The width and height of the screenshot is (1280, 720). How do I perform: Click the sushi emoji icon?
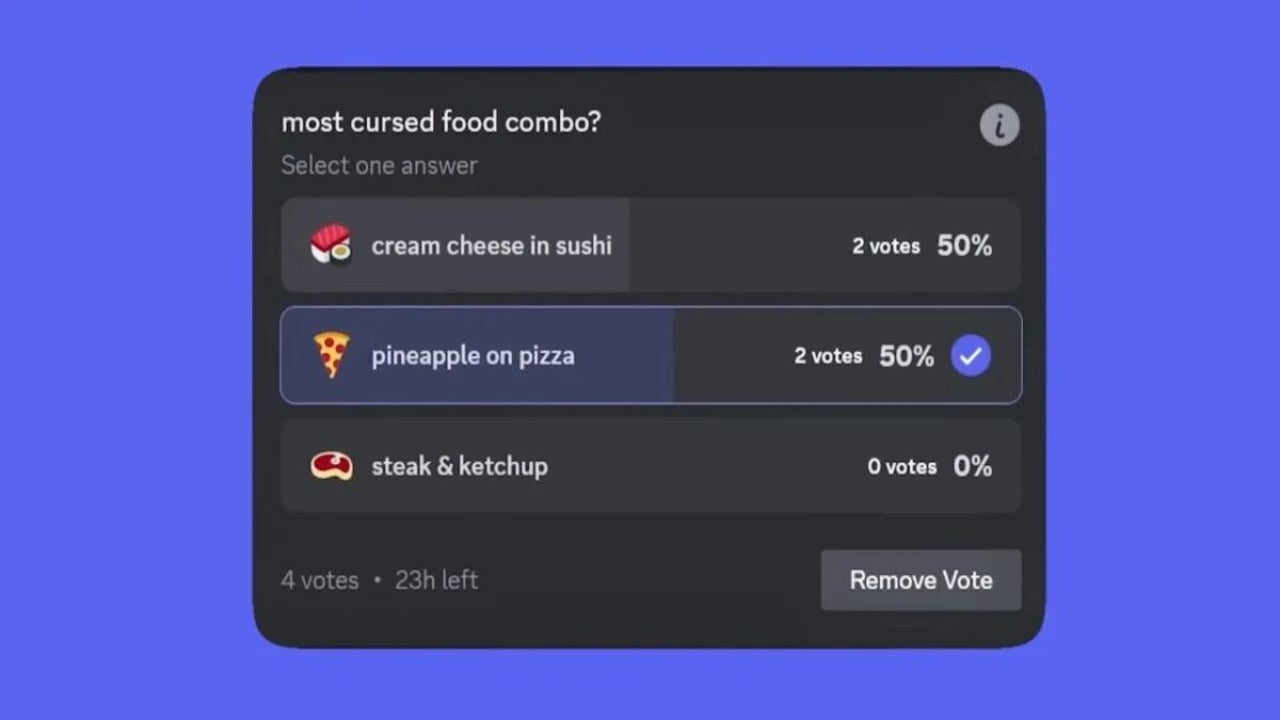click(x=331, y=245)
